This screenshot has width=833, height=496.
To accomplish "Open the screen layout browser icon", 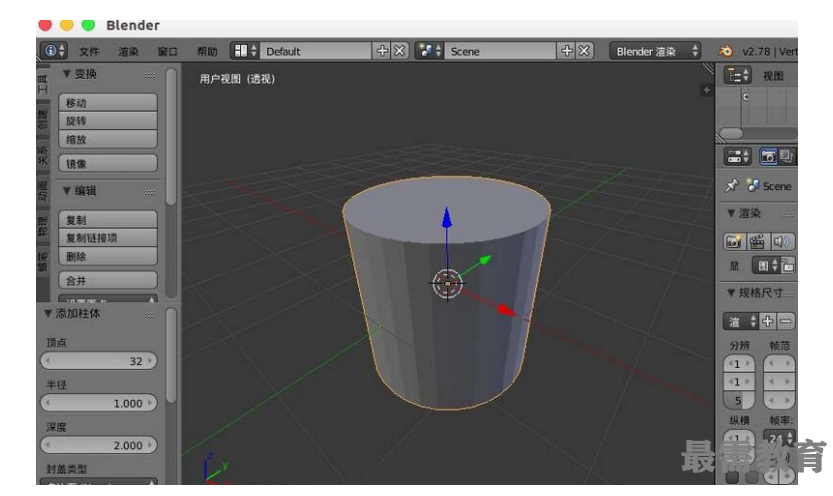I will tap(244, 51).
